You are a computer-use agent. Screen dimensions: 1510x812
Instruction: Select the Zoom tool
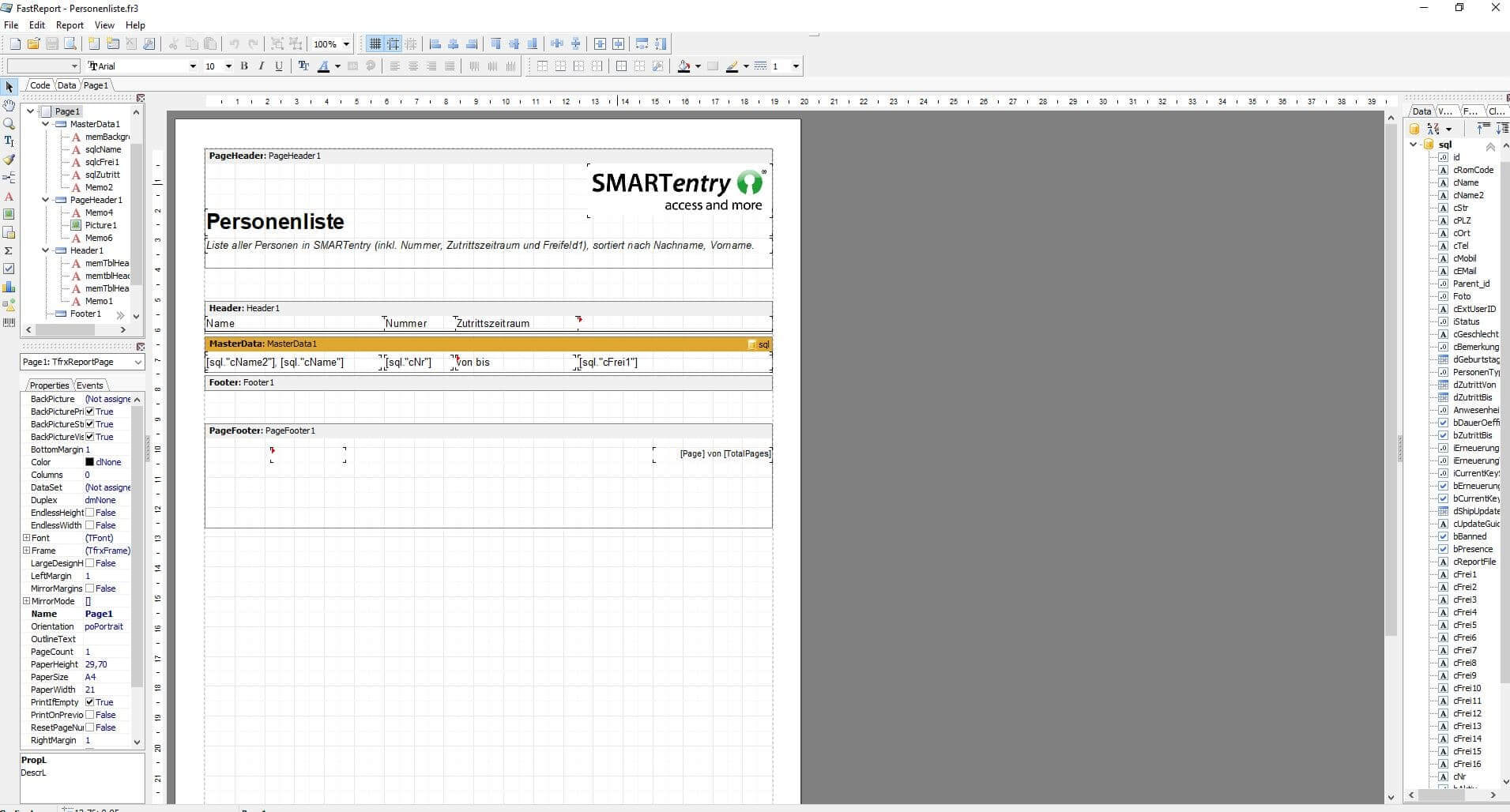(9, 124)
